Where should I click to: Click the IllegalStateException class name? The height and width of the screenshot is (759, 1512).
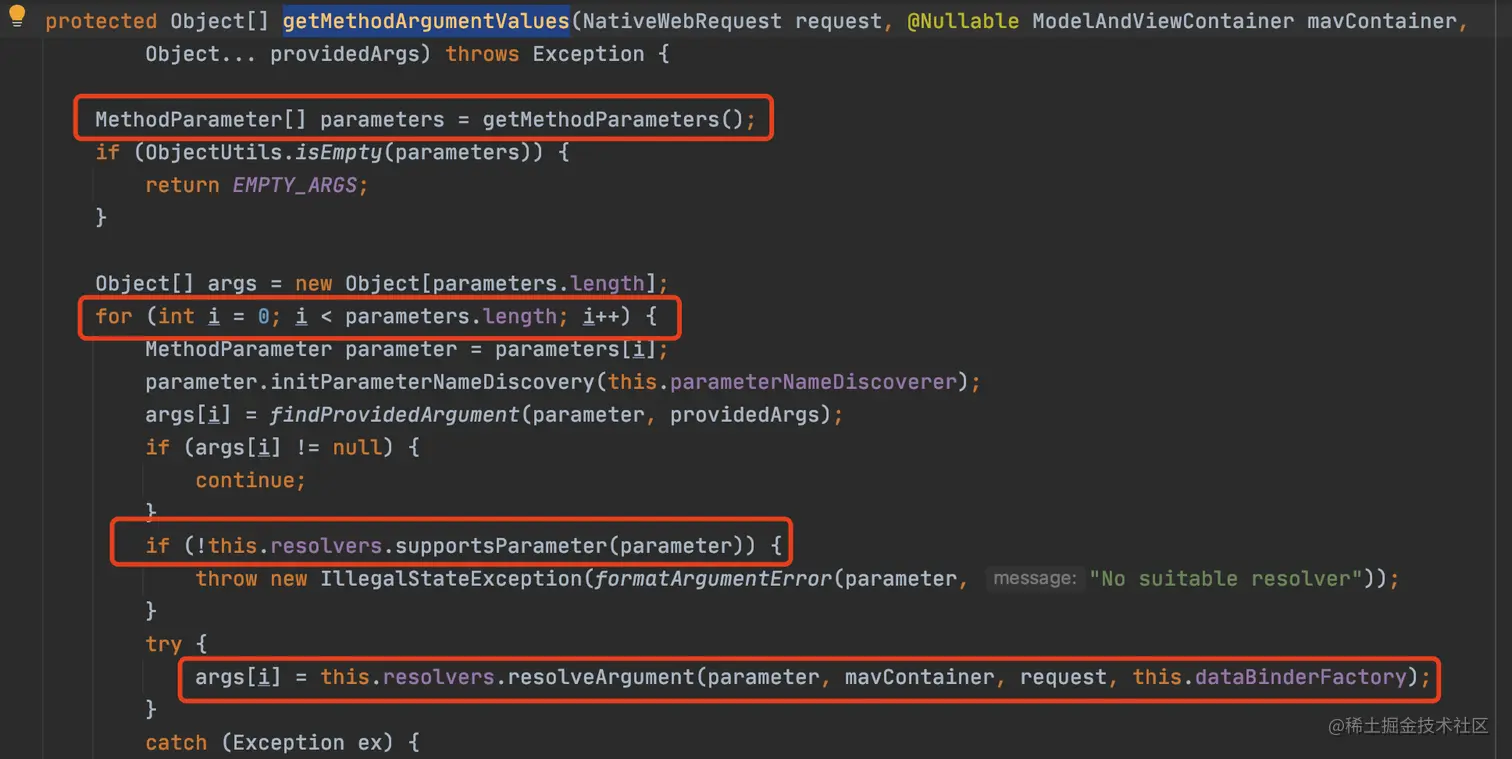tap(451, 579)
